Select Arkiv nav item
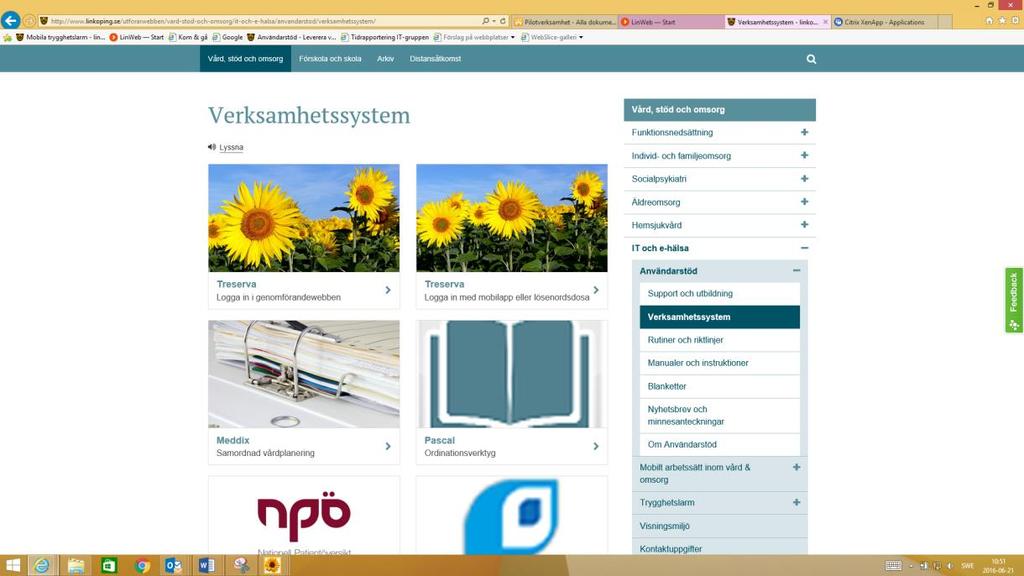 click(x=385, y=59)
